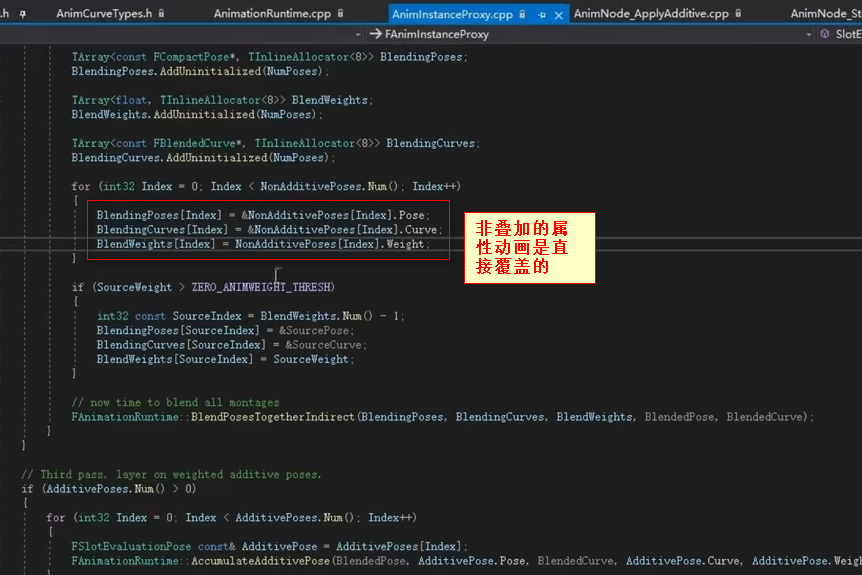Click lock icon on AnimationRuntime.cpp tab
The height and width of the screenshot is (575, 862).
[x=341, y=14]
